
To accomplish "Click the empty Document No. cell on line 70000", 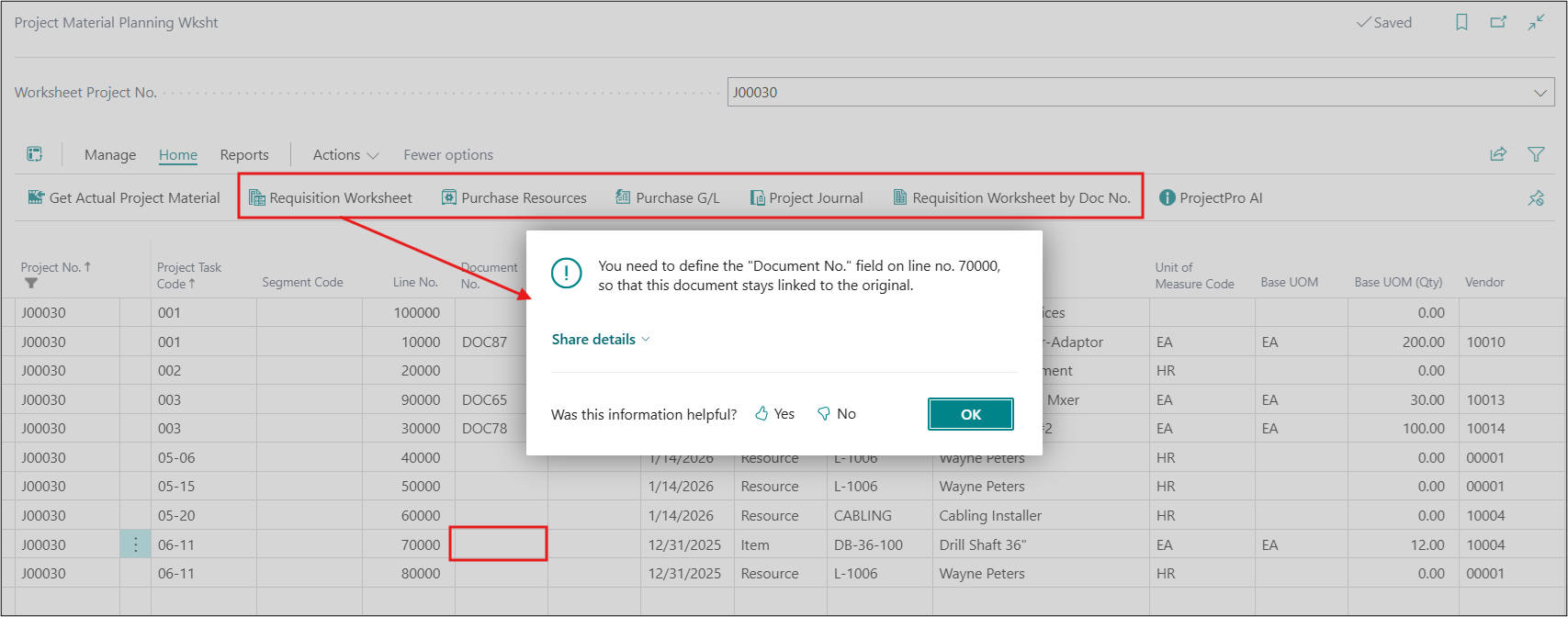I will pos(498,544).
